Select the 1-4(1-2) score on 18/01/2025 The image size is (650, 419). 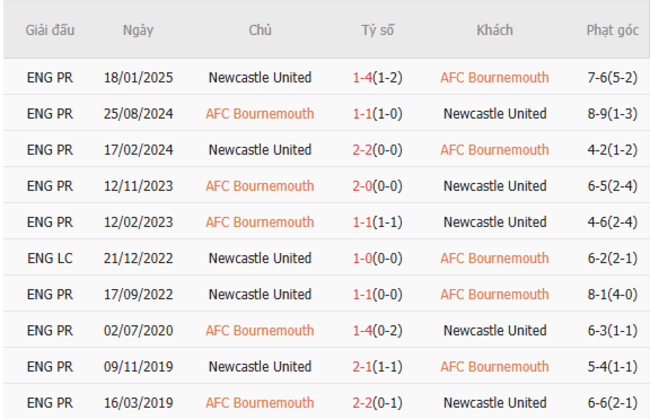tap(377, 77)
